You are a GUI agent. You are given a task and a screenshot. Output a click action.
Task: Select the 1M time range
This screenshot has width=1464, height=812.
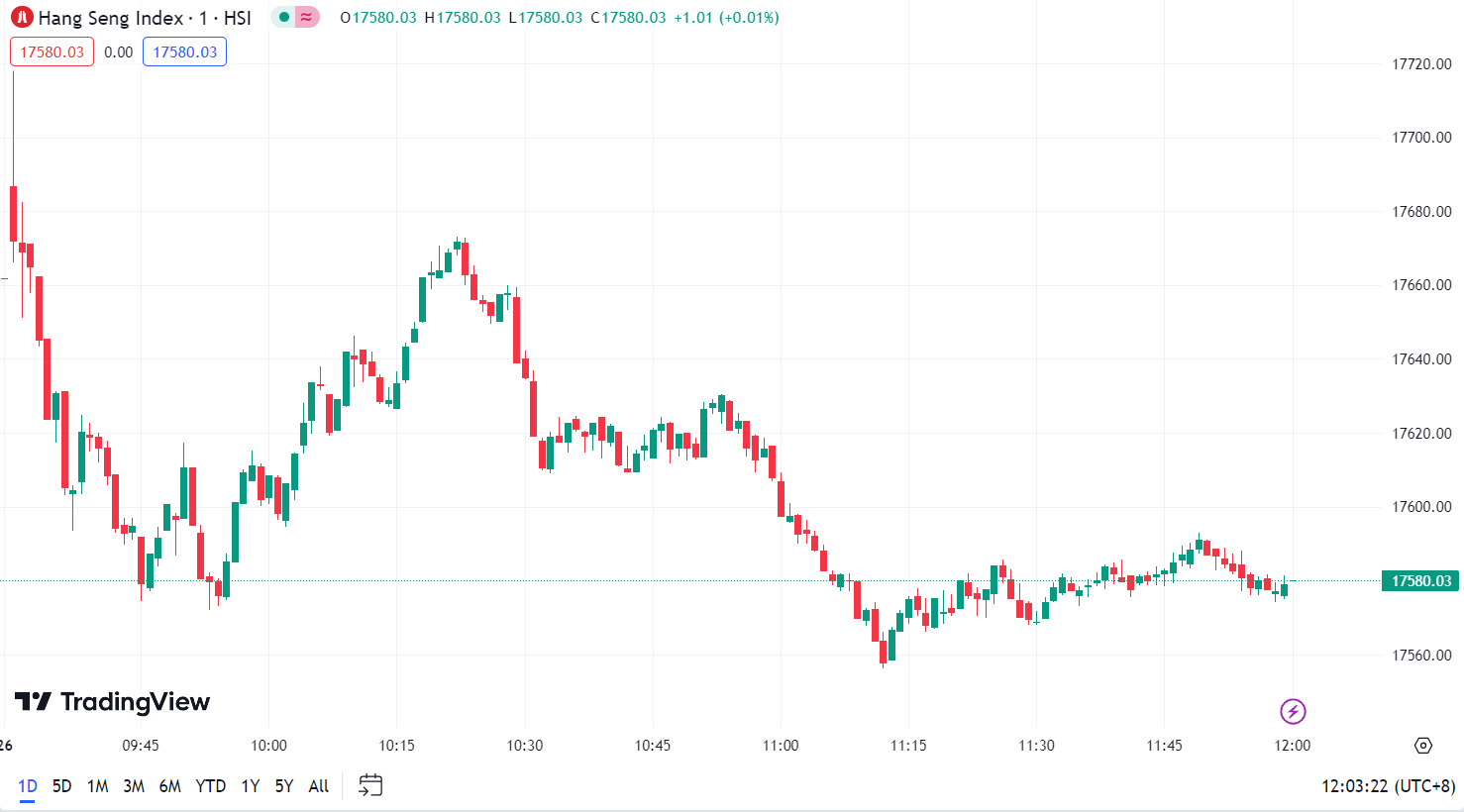pos(97,786)
